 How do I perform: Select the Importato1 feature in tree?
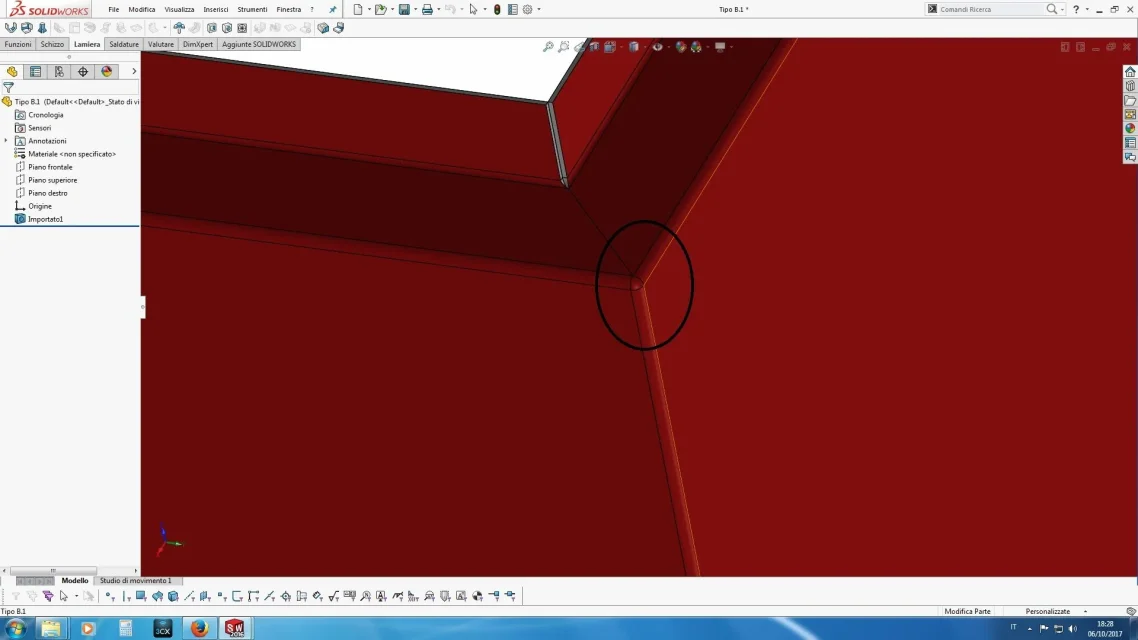[x=45, y=219]
